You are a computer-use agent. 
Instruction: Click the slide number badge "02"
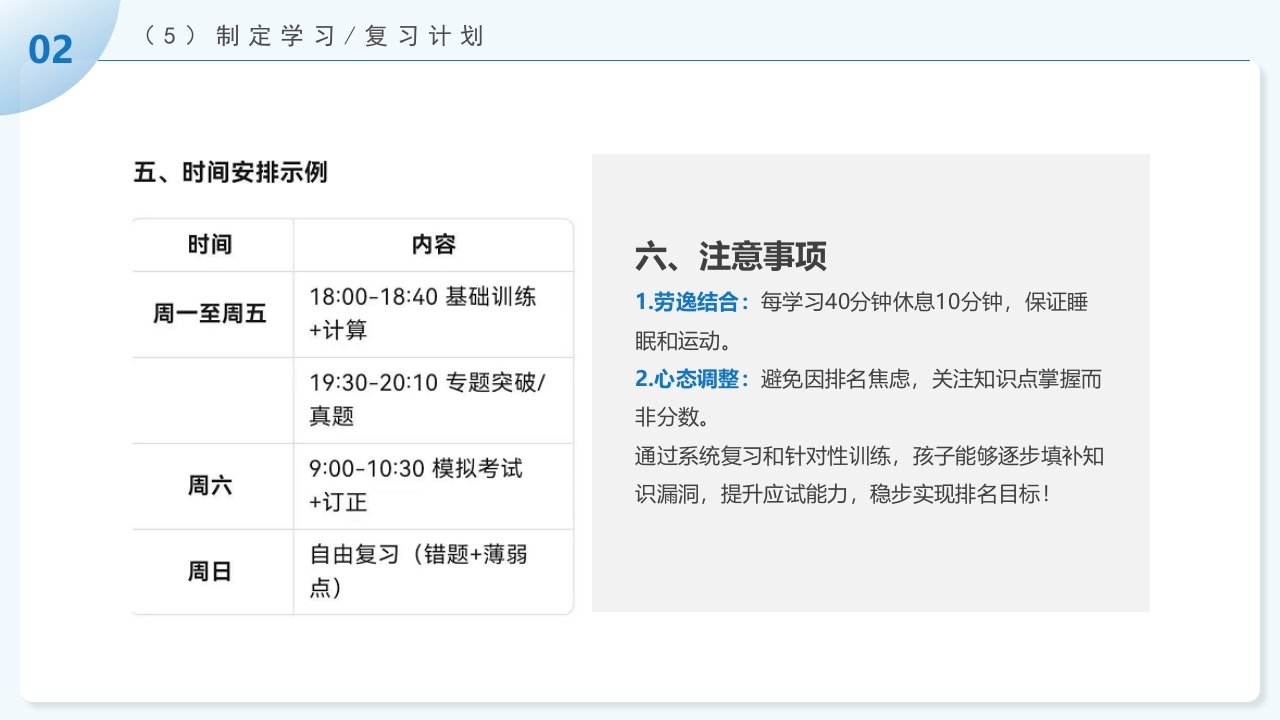pos(51,49)
